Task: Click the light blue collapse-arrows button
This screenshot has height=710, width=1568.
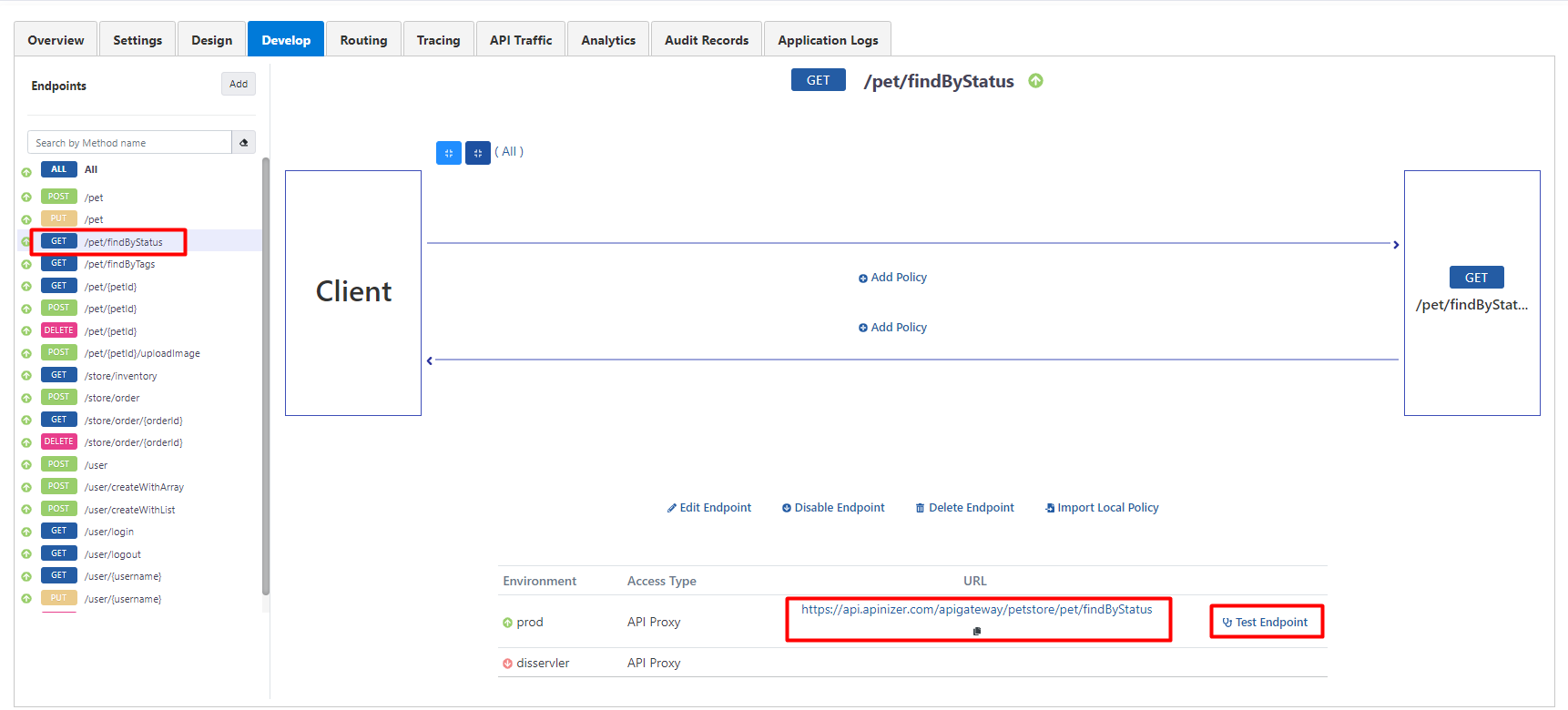Action: (x=448, y=153)
